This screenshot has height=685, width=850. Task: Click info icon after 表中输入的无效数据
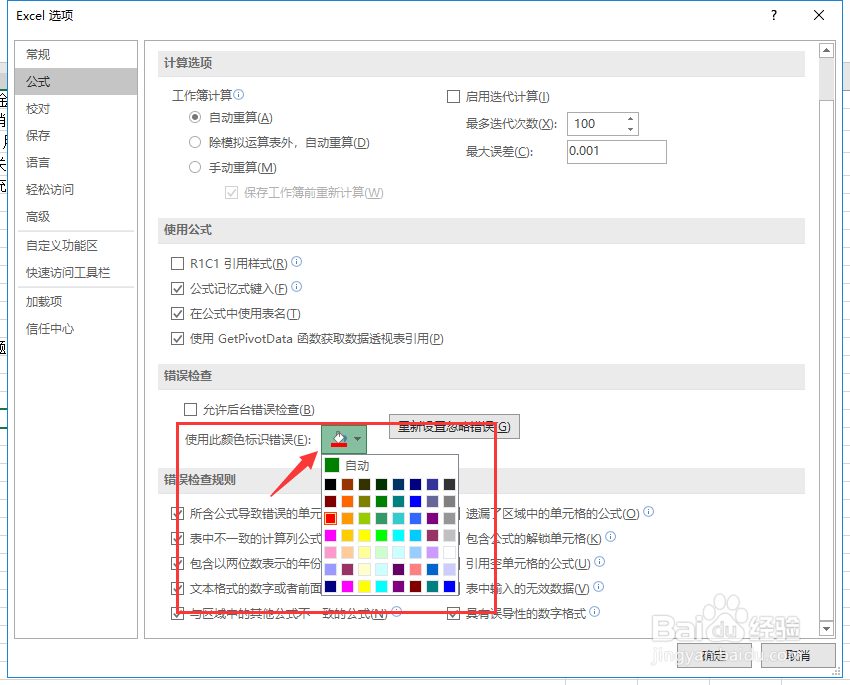(598, 586)
